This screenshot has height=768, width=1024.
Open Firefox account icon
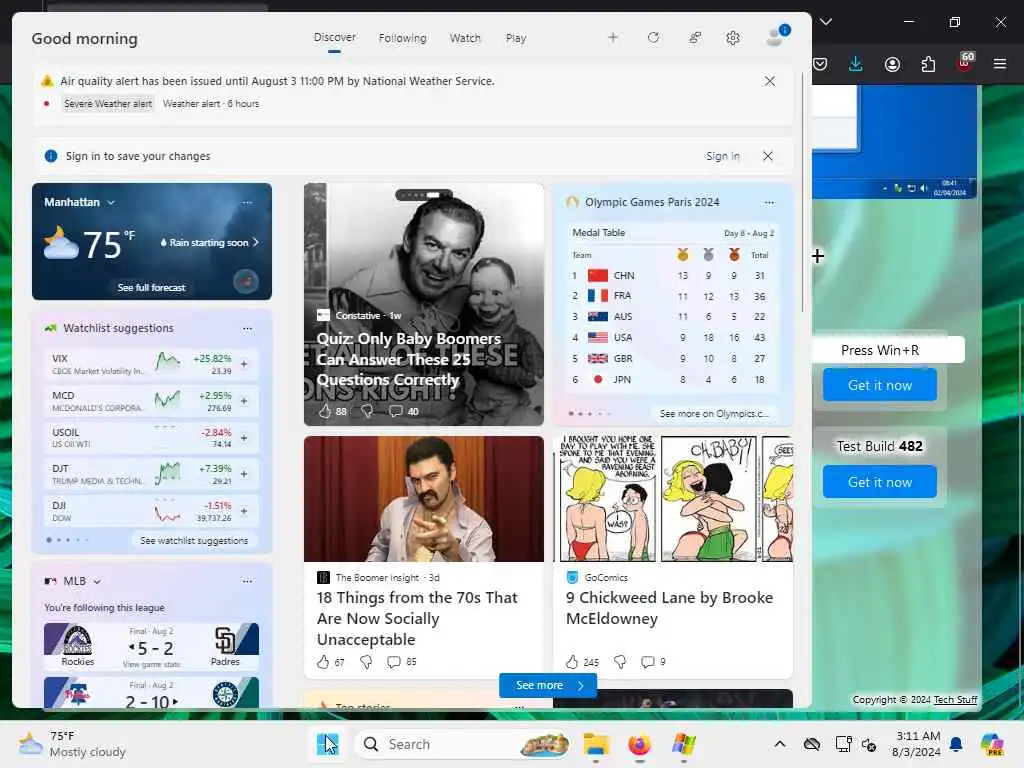tap(892, 64)
